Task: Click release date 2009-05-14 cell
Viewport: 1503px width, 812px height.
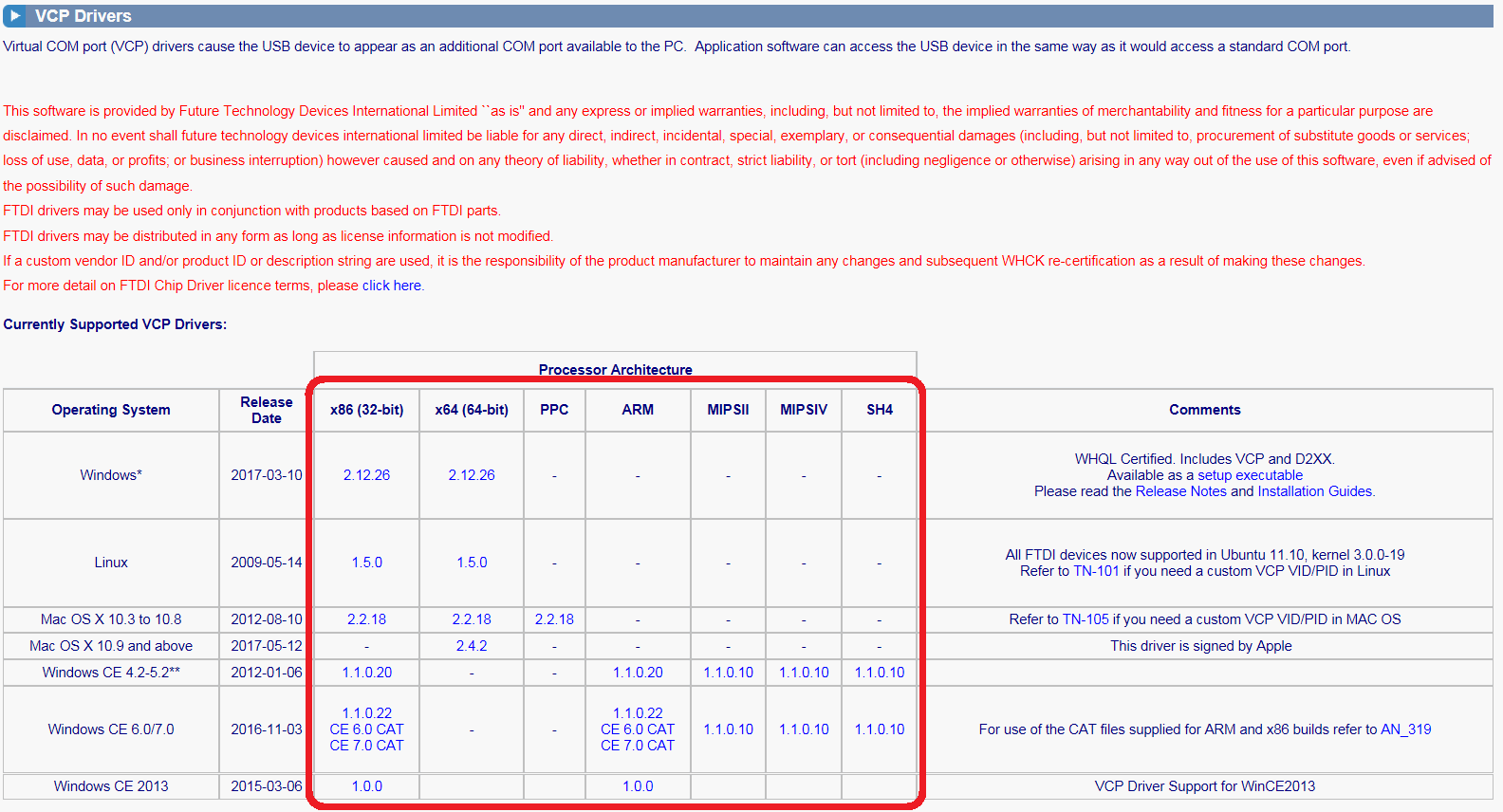Action: click(267, 563)
